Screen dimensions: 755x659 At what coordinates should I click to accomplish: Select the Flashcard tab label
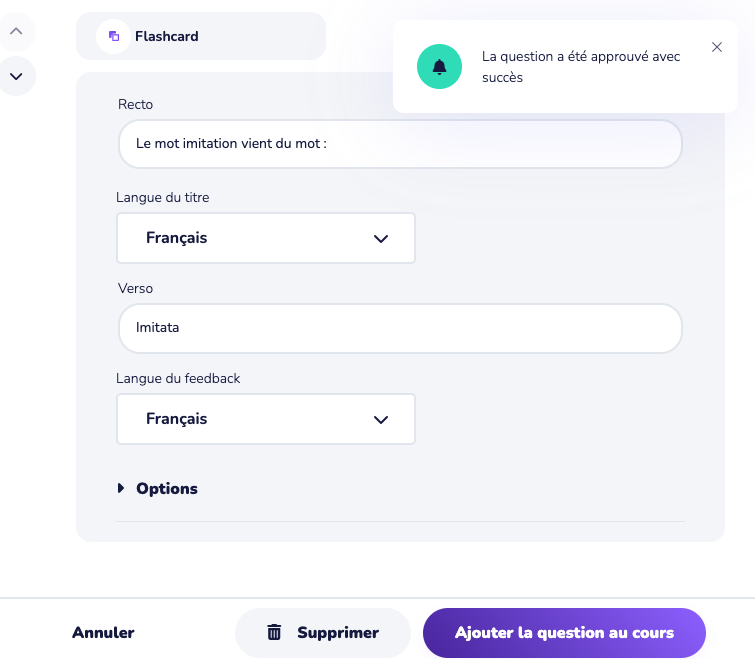167,37
